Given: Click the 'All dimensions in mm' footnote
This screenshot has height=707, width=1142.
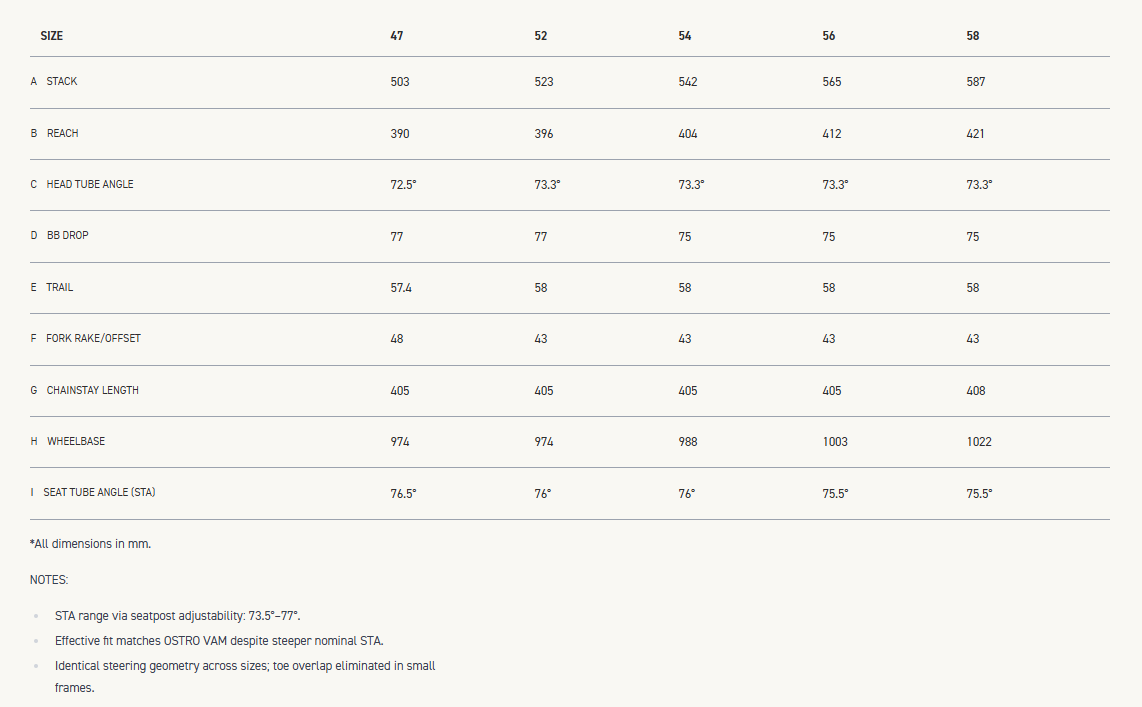Looking at the screenshot, I should 90,544.
